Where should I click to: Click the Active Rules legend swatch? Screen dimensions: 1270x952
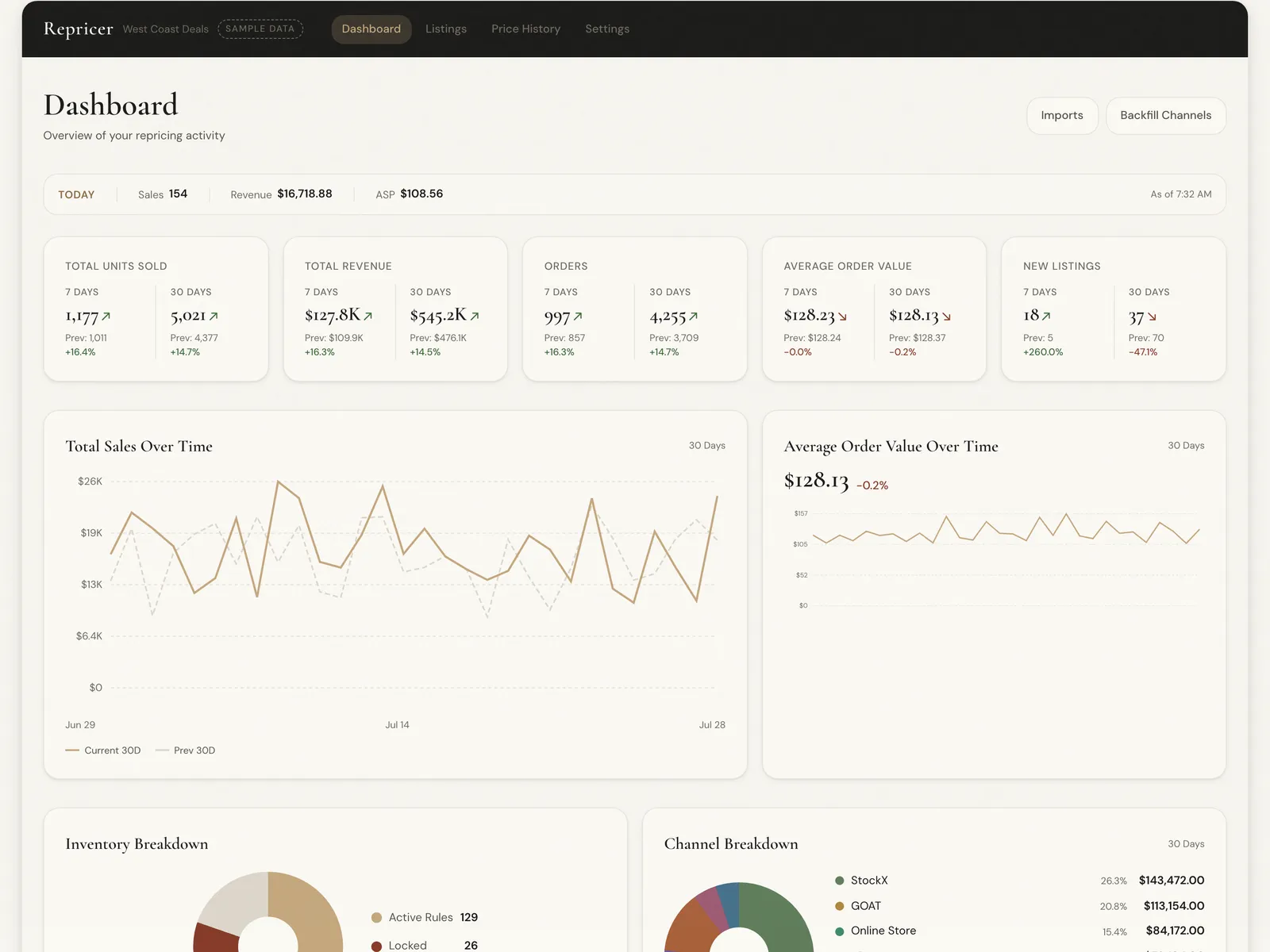(376, 918)
